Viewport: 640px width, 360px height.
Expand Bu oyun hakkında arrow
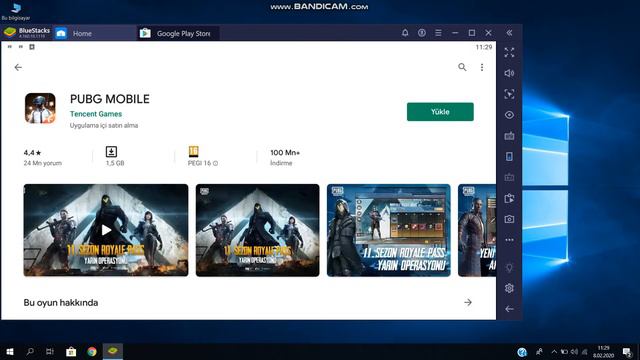point(468,302)
